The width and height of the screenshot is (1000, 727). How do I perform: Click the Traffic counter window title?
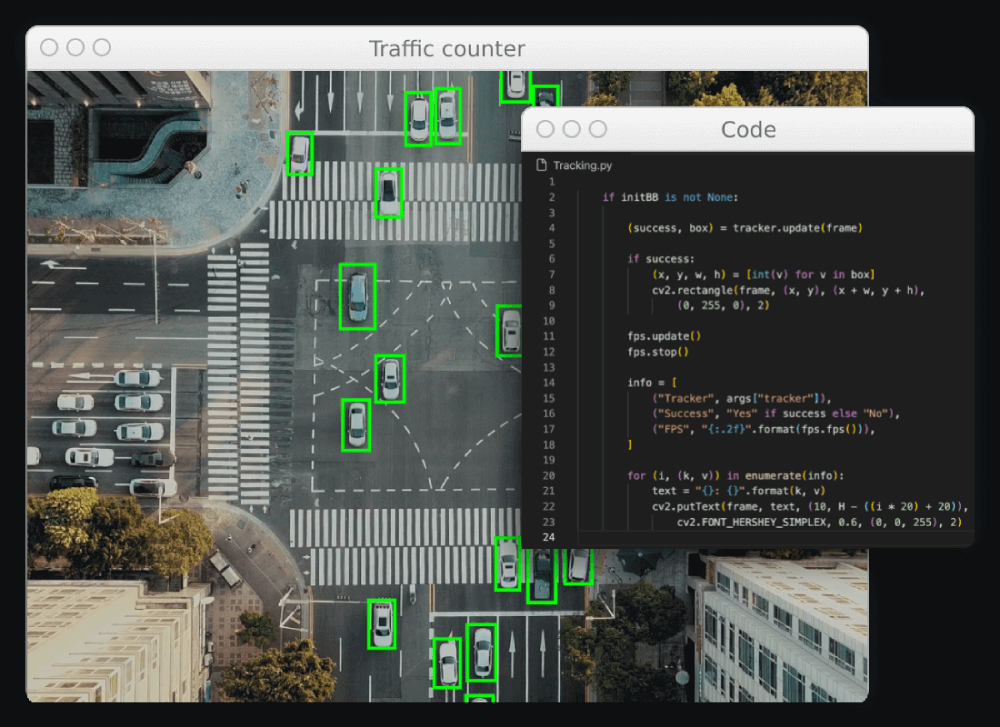pyautogui.click(x=447, y=48)
